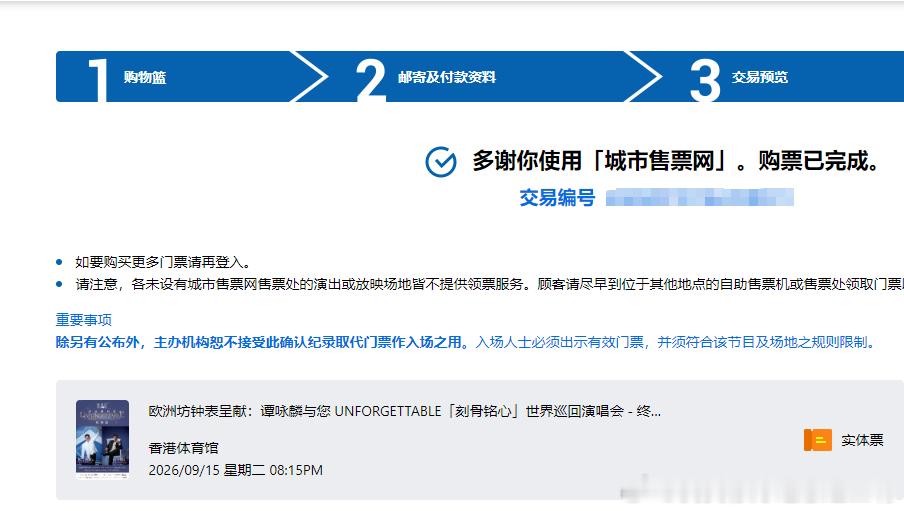904x511 pixels.
Task: Click the orange 实体票 ticket icon
Action: coord(818,440)
